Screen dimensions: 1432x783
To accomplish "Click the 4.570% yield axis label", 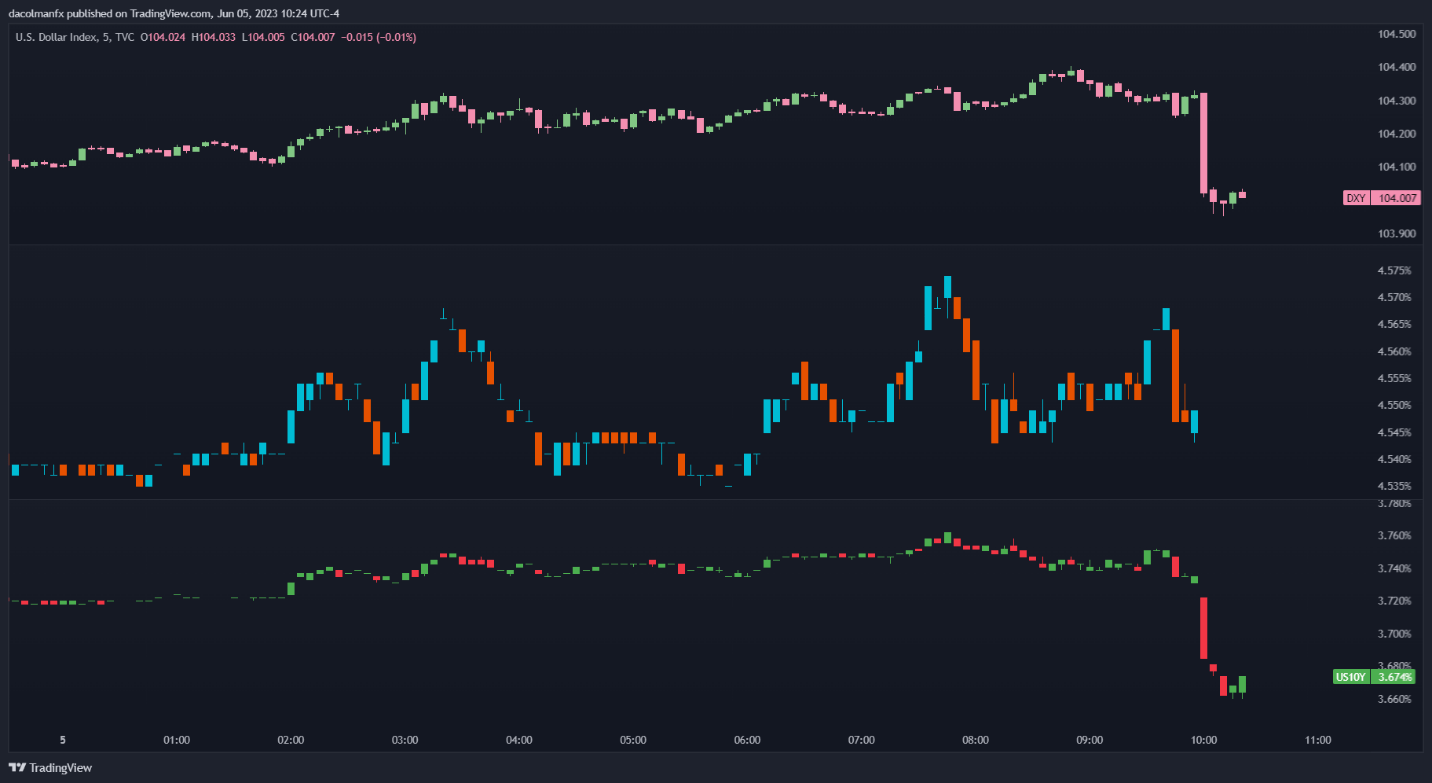I will click(1396, 298).
